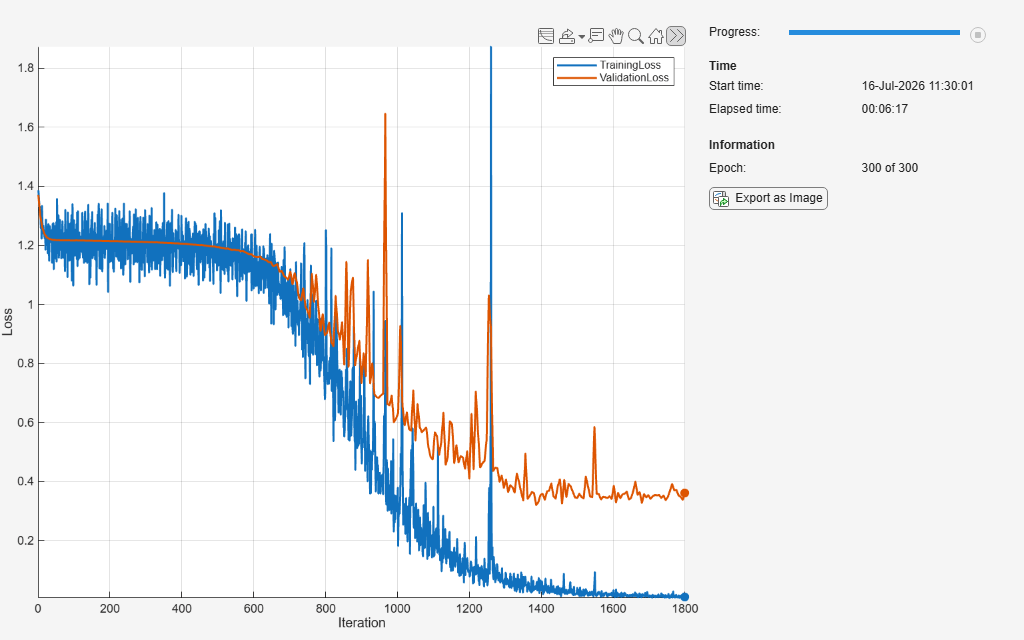Click the stop training button
The image size is (1024, 640).
[978, 35]
